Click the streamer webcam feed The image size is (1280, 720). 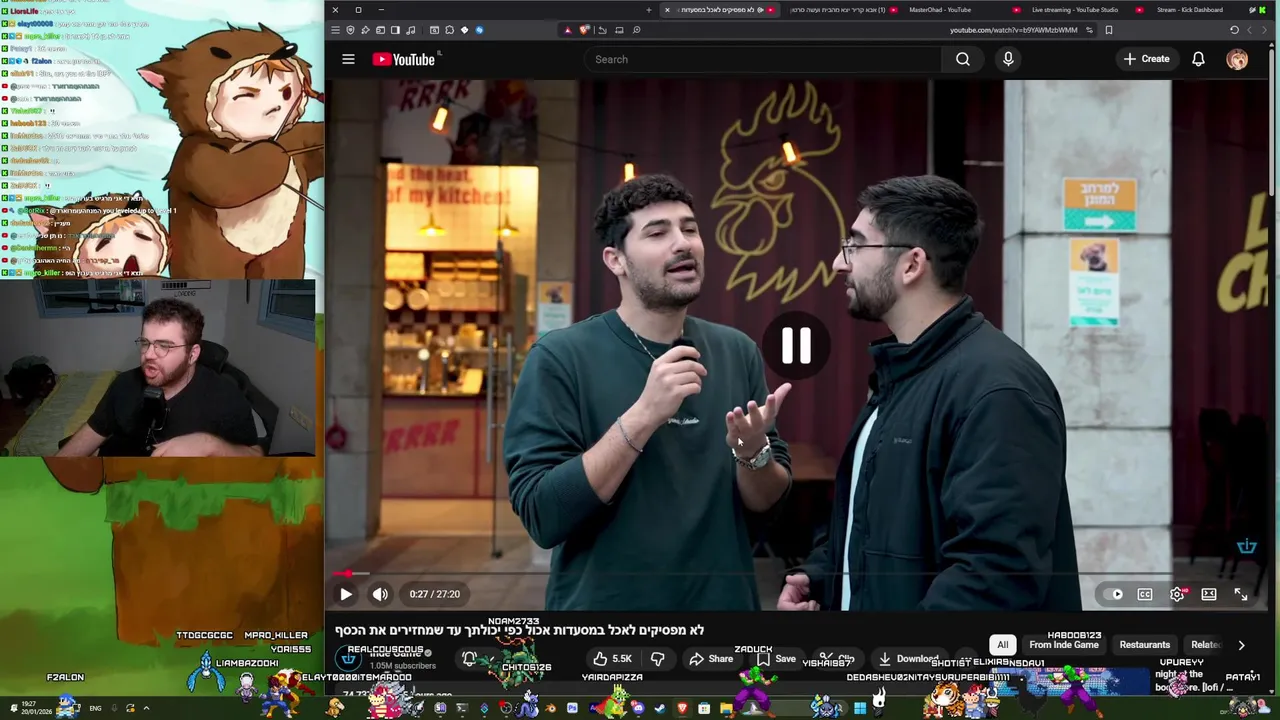158,368
